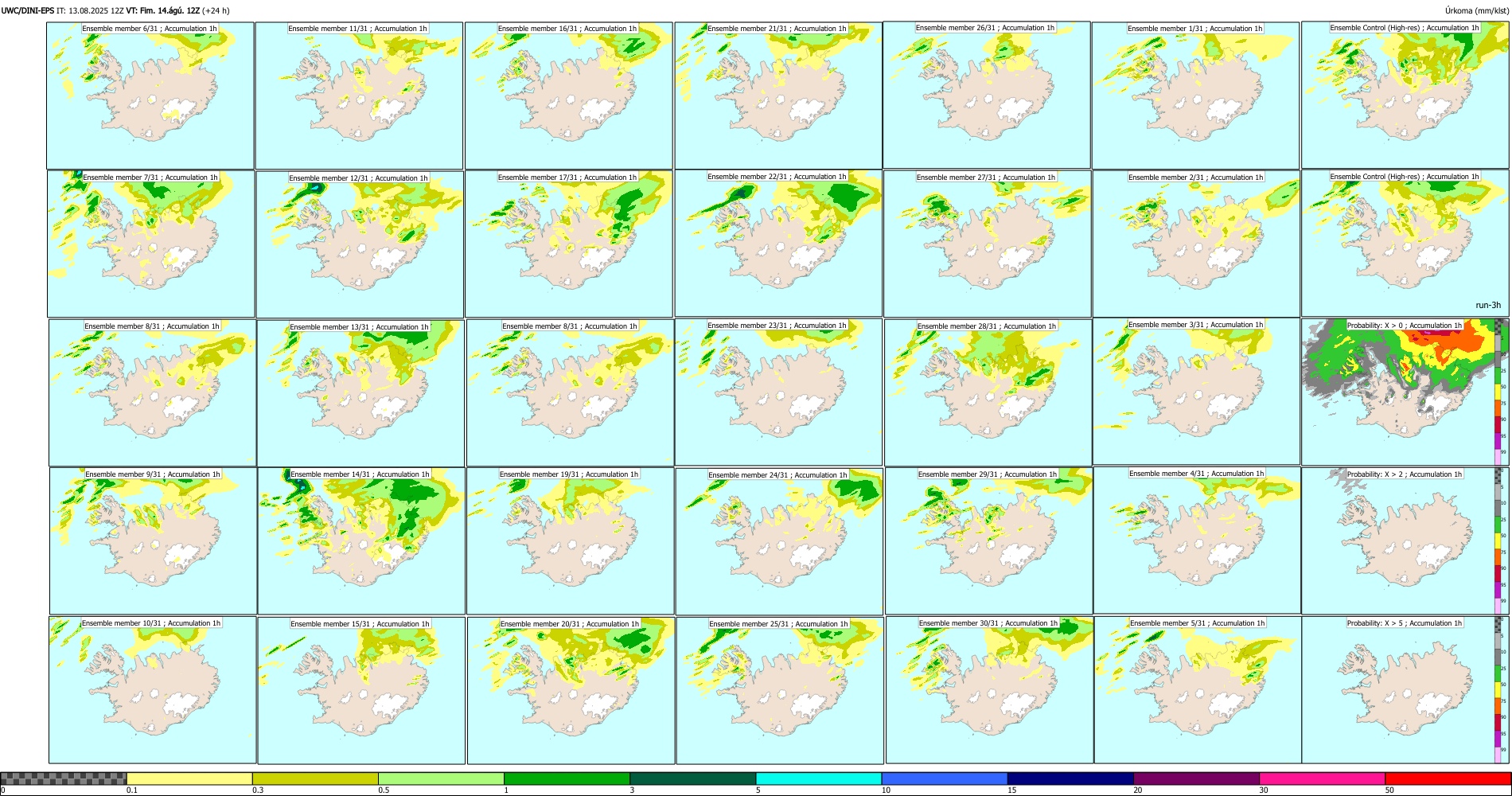Select the Ensemble member 3/31 map panel

click(x=1196, y=392)
